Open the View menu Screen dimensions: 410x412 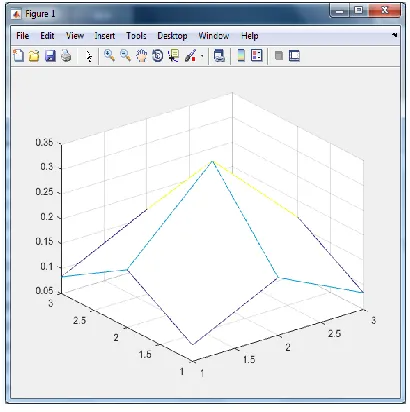75,36
